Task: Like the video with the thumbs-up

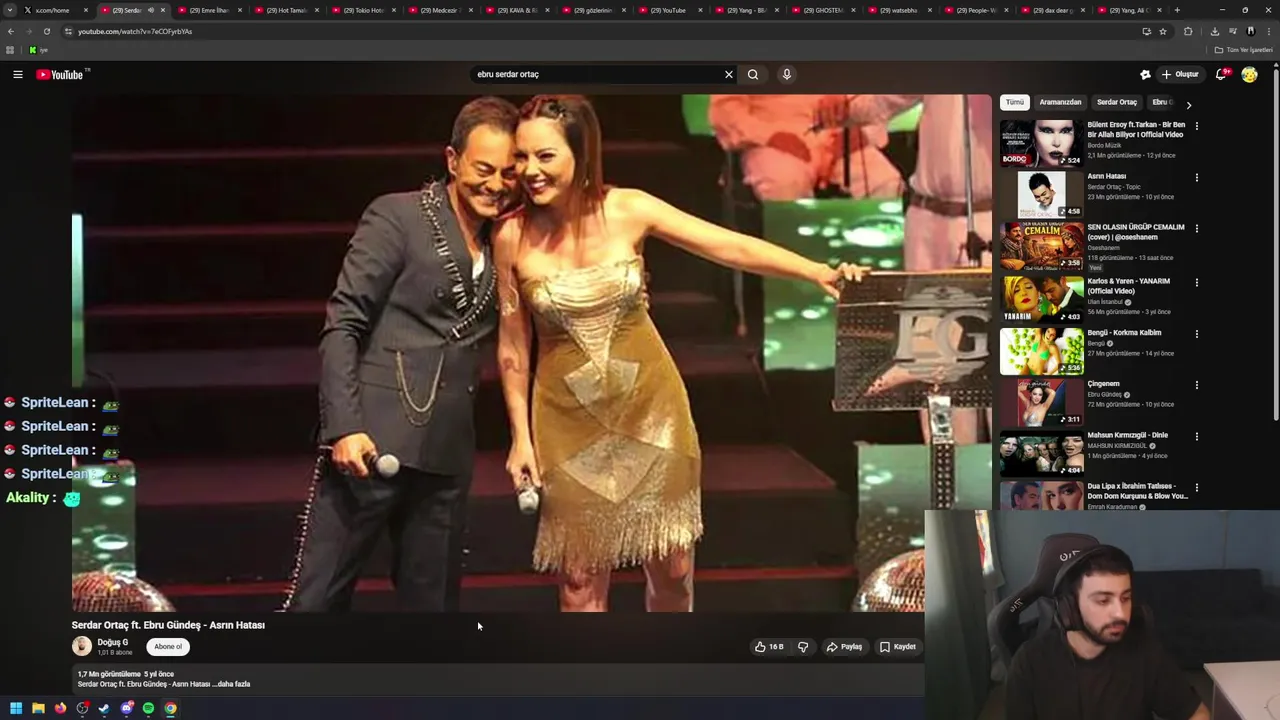Action: click(769, 647)
